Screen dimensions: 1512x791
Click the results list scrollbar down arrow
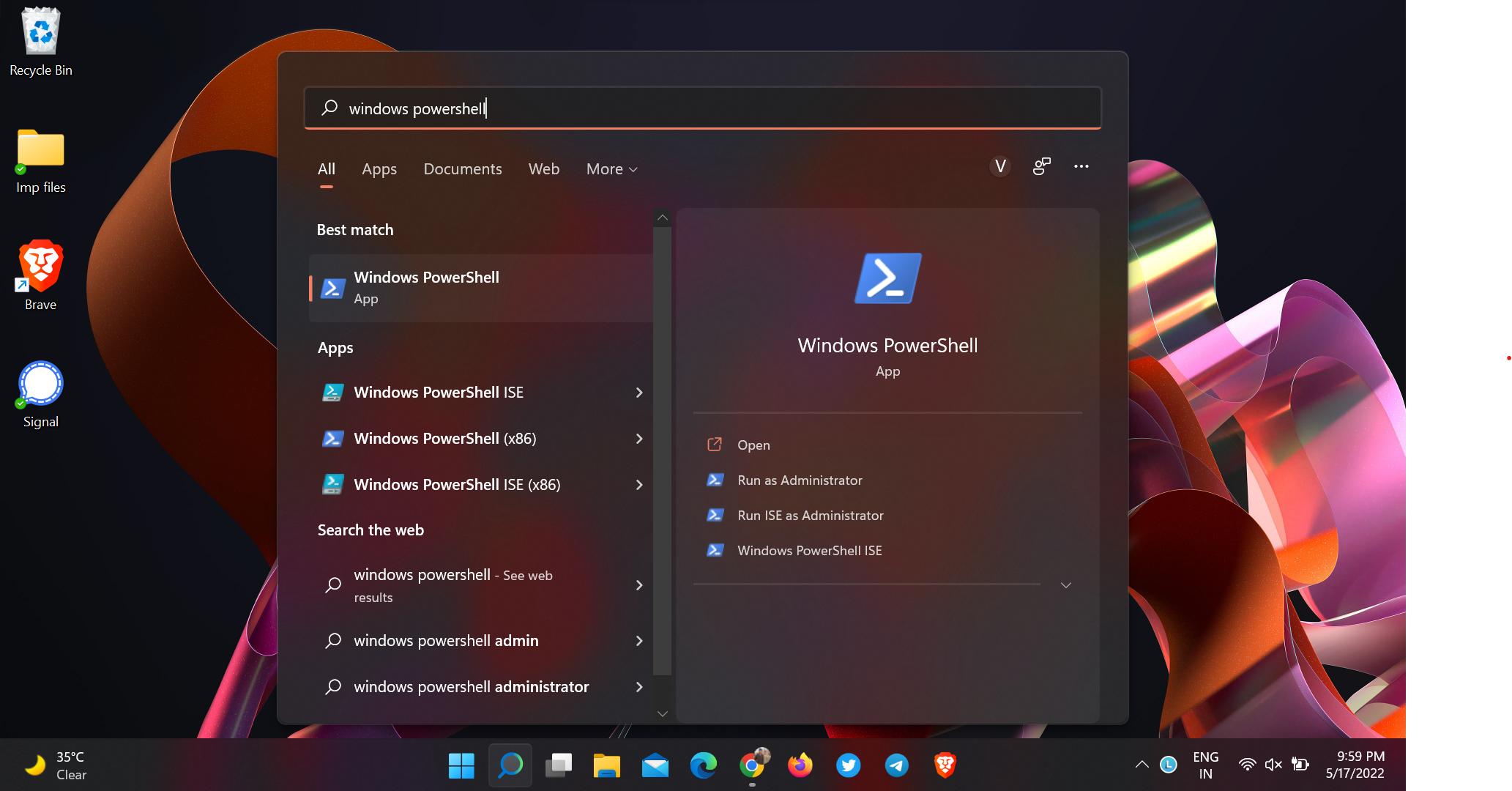663,713
